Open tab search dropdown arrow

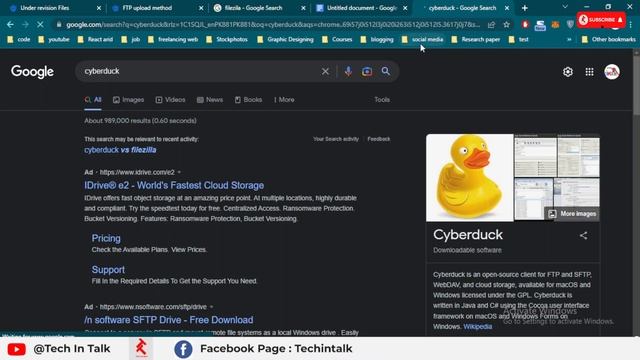coord(565,7)
